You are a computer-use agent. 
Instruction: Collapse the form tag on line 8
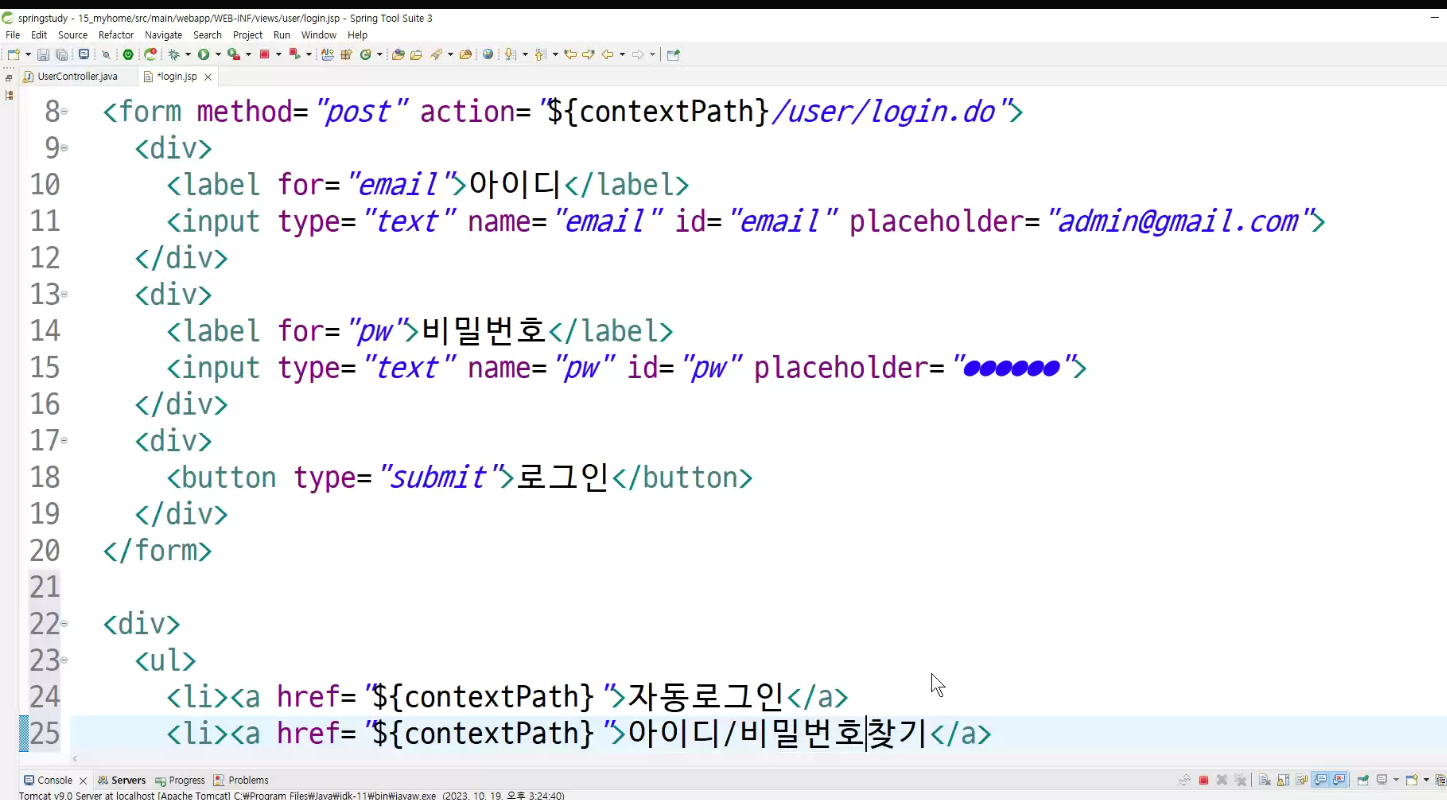[65, 112]
